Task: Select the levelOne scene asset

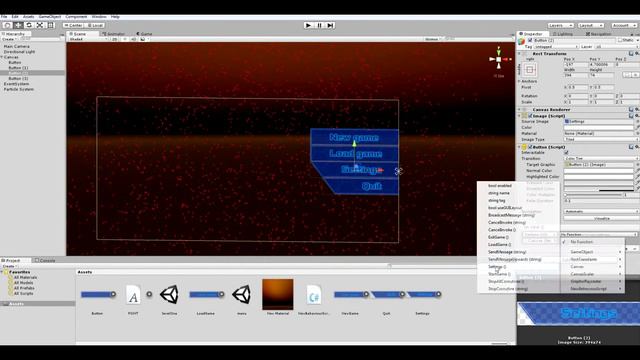Action: 169,295
